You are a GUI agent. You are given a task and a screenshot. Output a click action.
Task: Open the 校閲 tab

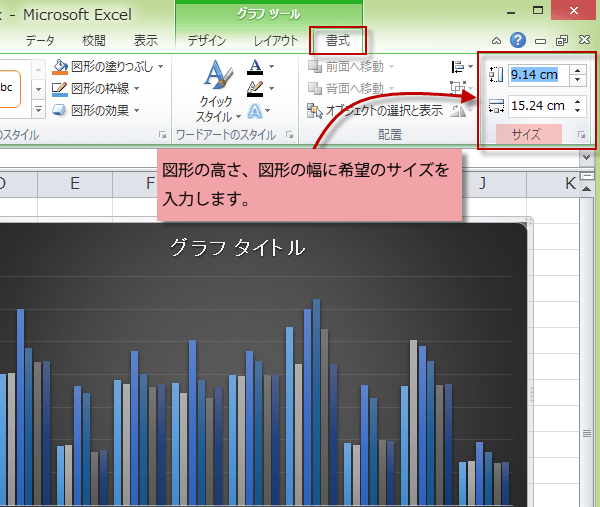pyautogui.click(x=94, y=40)
